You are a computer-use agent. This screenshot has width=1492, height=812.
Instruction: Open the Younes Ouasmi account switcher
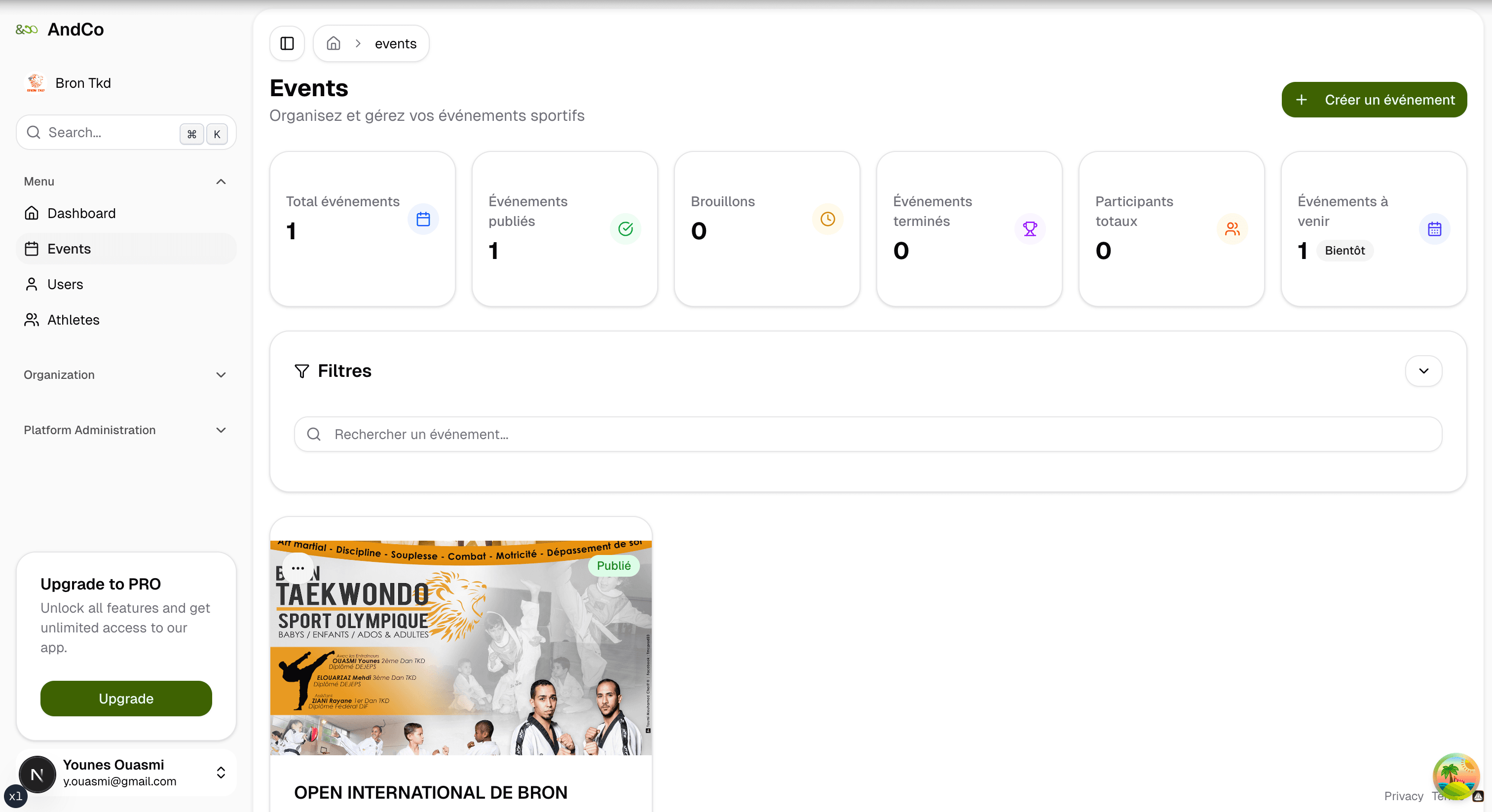tap(221, 772)
